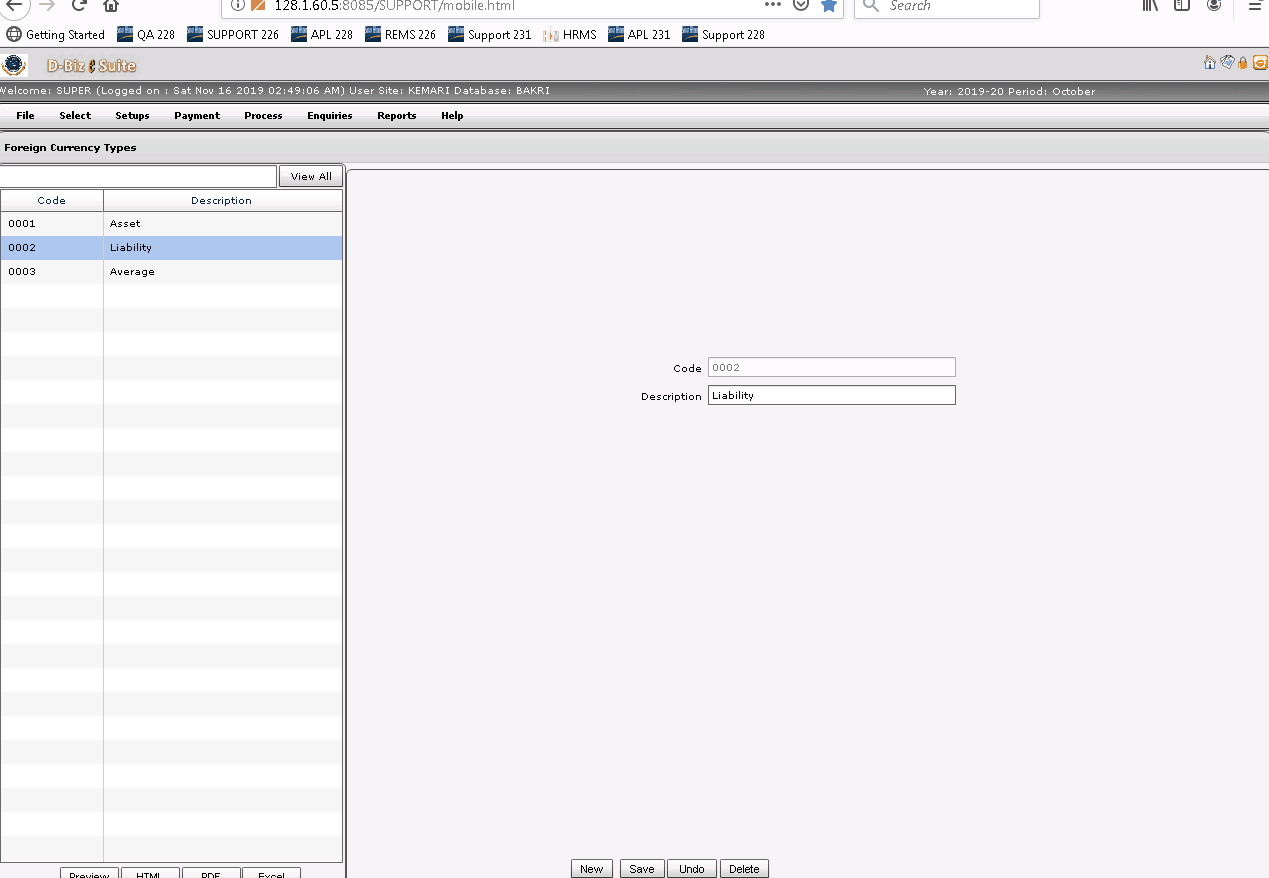This screenshot has width=1269, height=878.
Task: Click the orange logout icon in the header
Action: [x=1260, y=62]
